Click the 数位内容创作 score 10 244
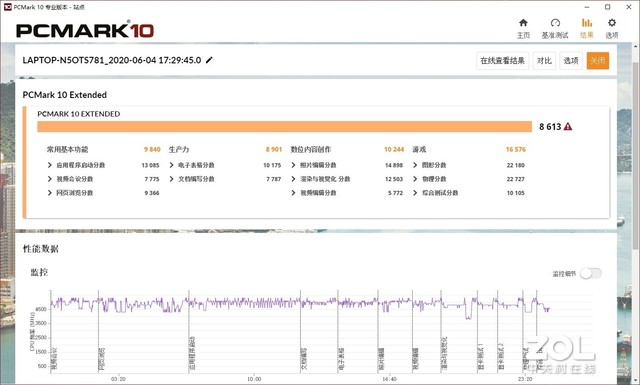Image resolution: width=640 pixels, height=385 pixels. pyautogui.click(x=394, y=149)
